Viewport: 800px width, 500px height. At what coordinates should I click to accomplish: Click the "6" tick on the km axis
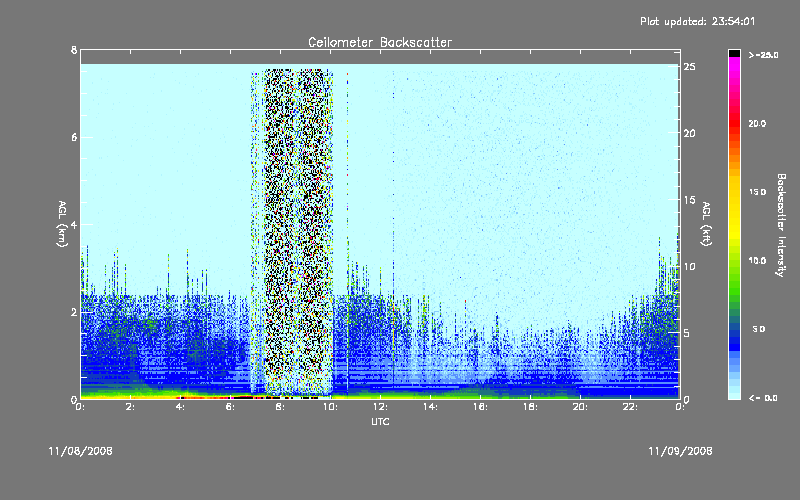(74, 137)
